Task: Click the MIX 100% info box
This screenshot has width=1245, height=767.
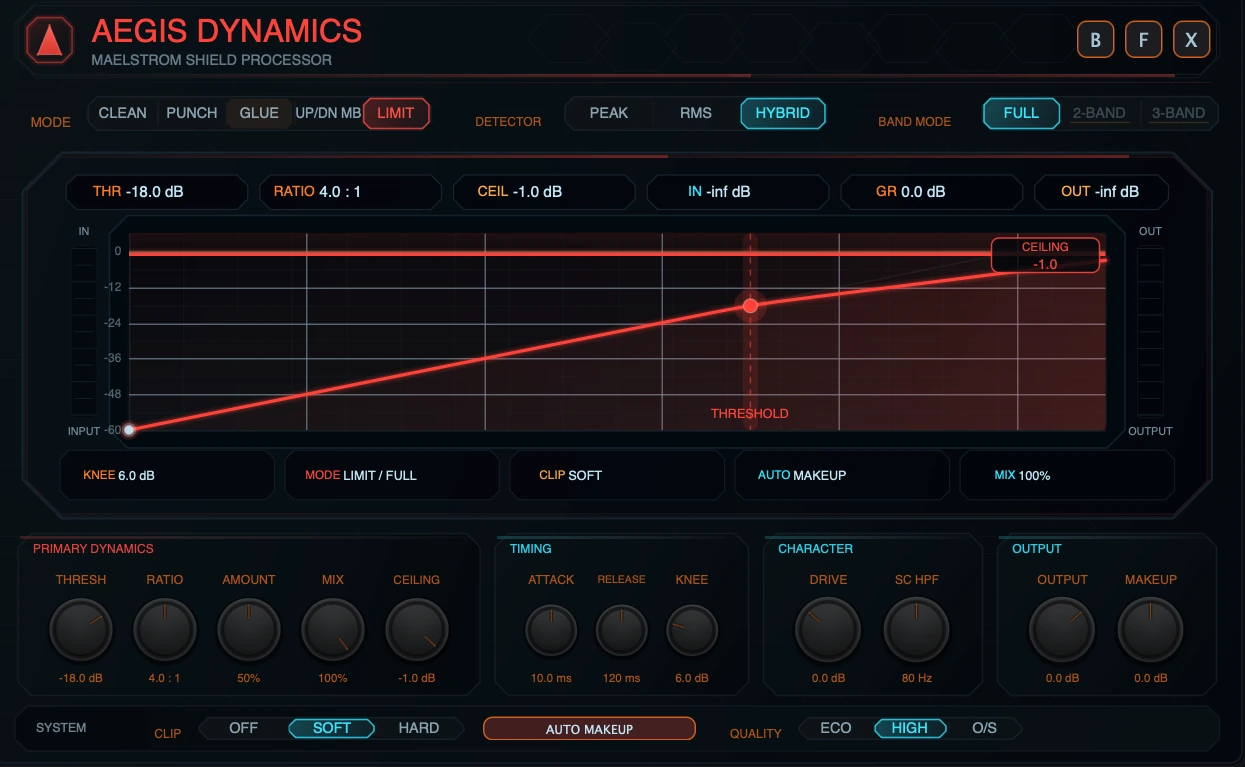Action: (1067, 475)
